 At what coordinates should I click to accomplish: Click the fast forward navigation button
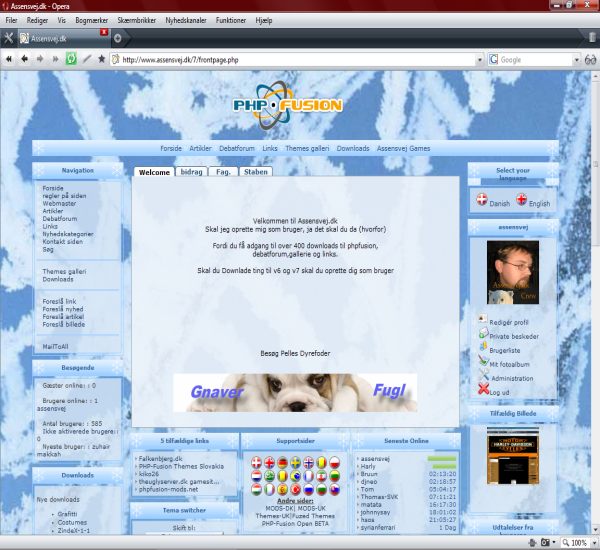tap(55, 59)
